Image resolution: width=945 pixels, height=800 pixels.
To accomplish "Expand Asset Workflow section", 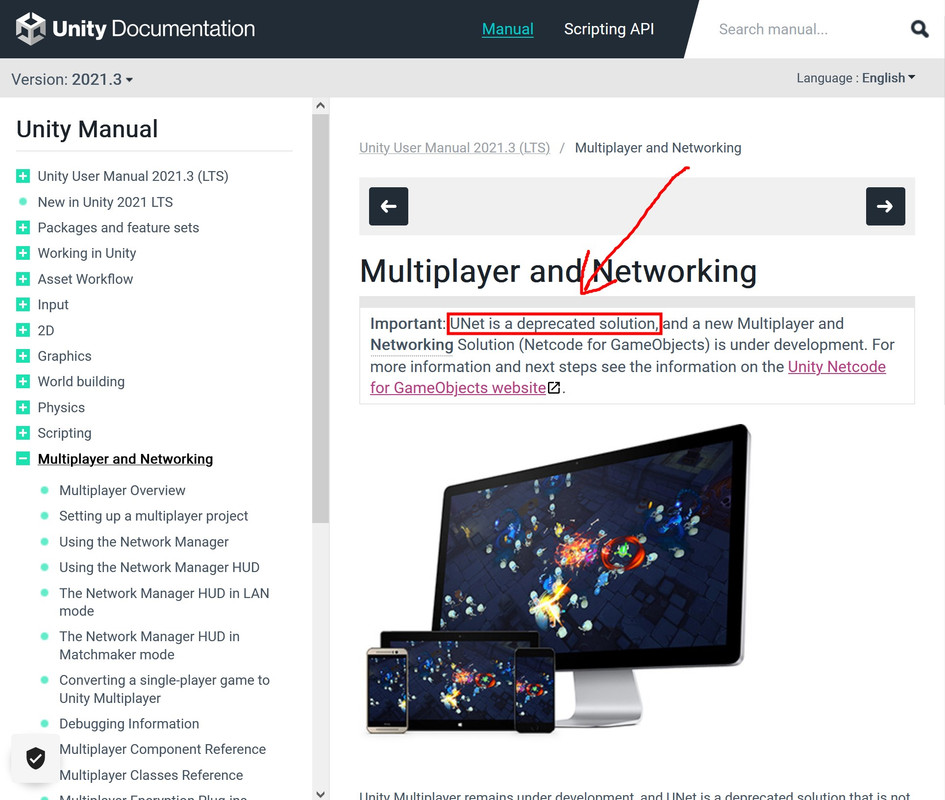I will 23,279.
